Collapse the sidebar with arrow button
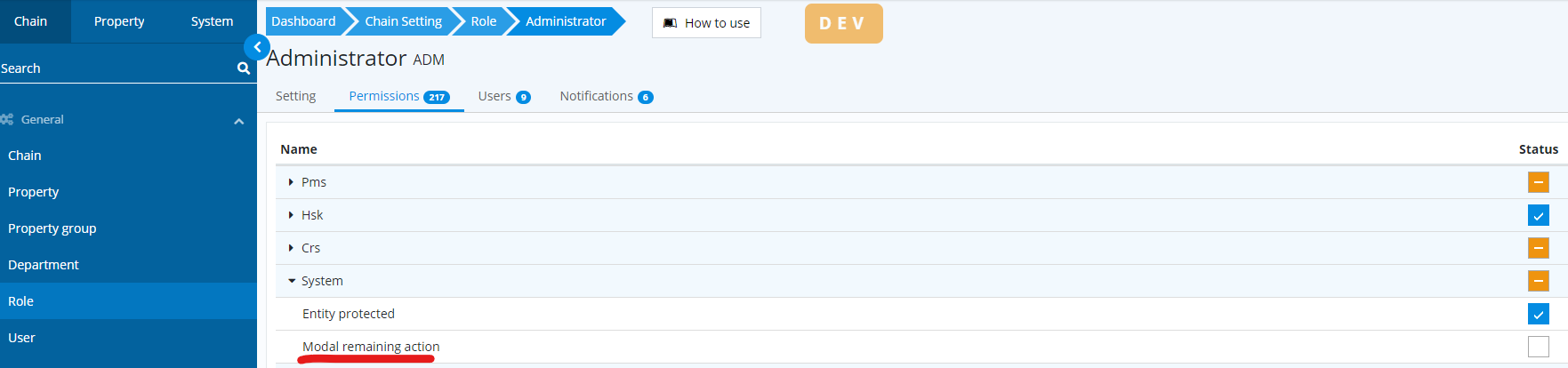The image size is (1568, 368). point(257,47)
